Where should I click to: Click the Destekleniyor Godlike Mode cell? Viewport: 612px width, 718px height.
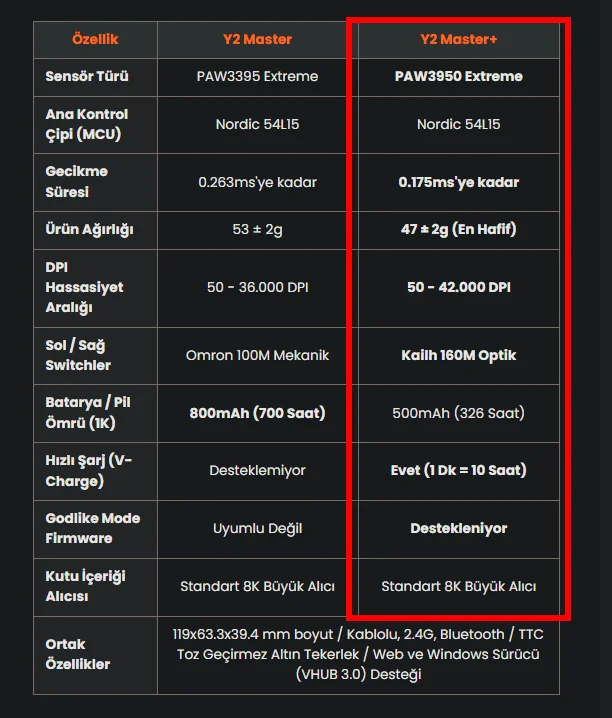[459, 528]
